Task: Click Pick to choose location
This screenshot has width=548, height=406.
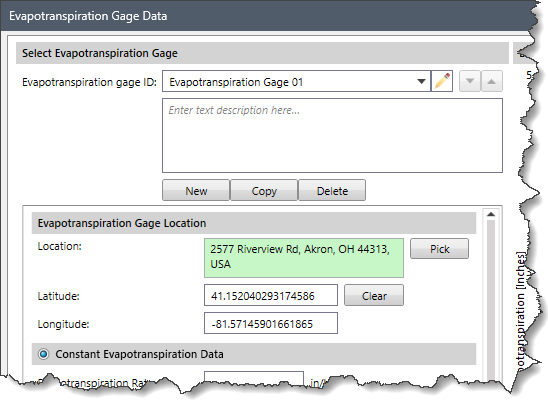Action: coord(439,249)
